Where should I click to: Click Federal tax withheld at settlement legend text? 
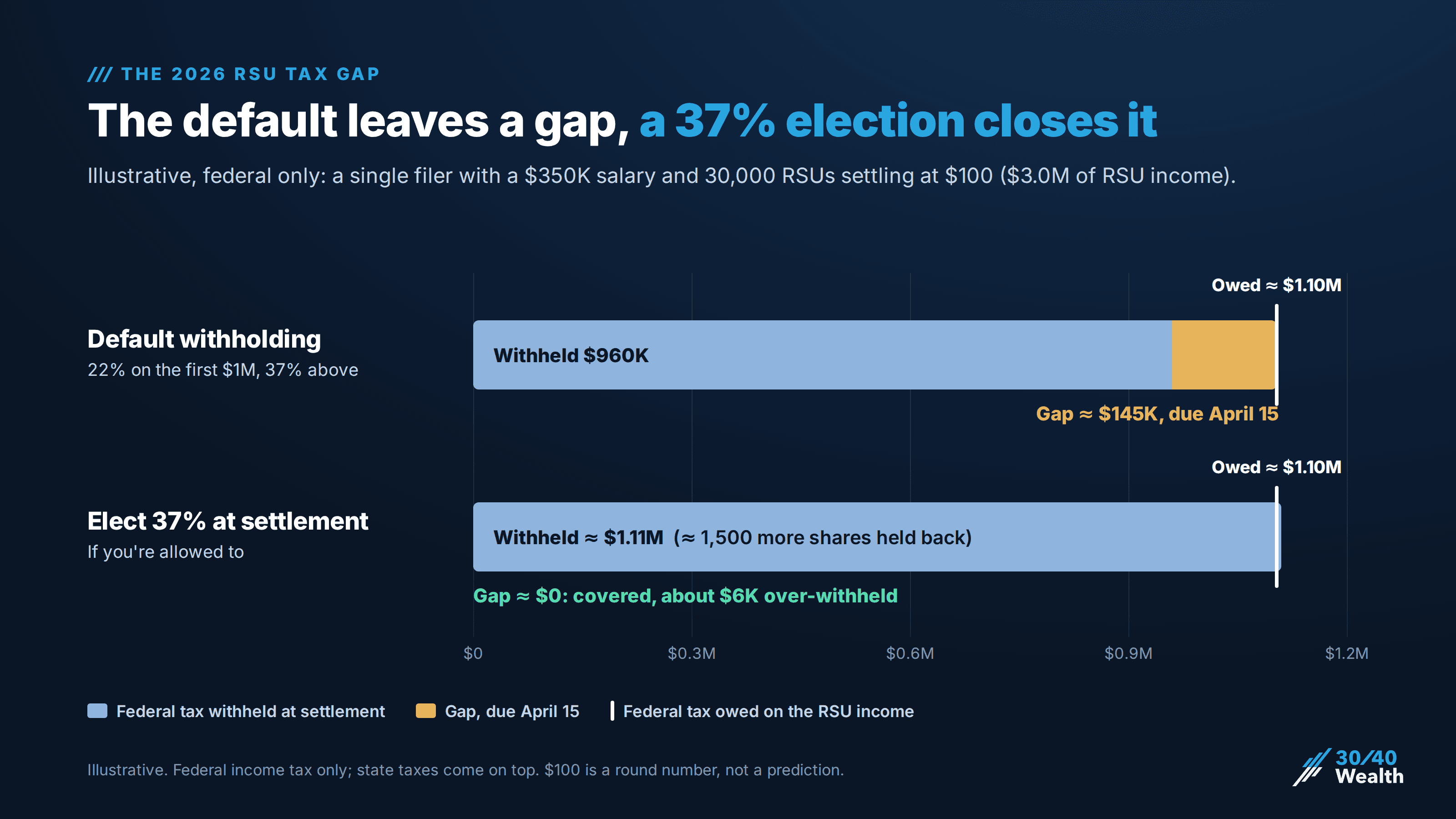(x=250, y=711)
